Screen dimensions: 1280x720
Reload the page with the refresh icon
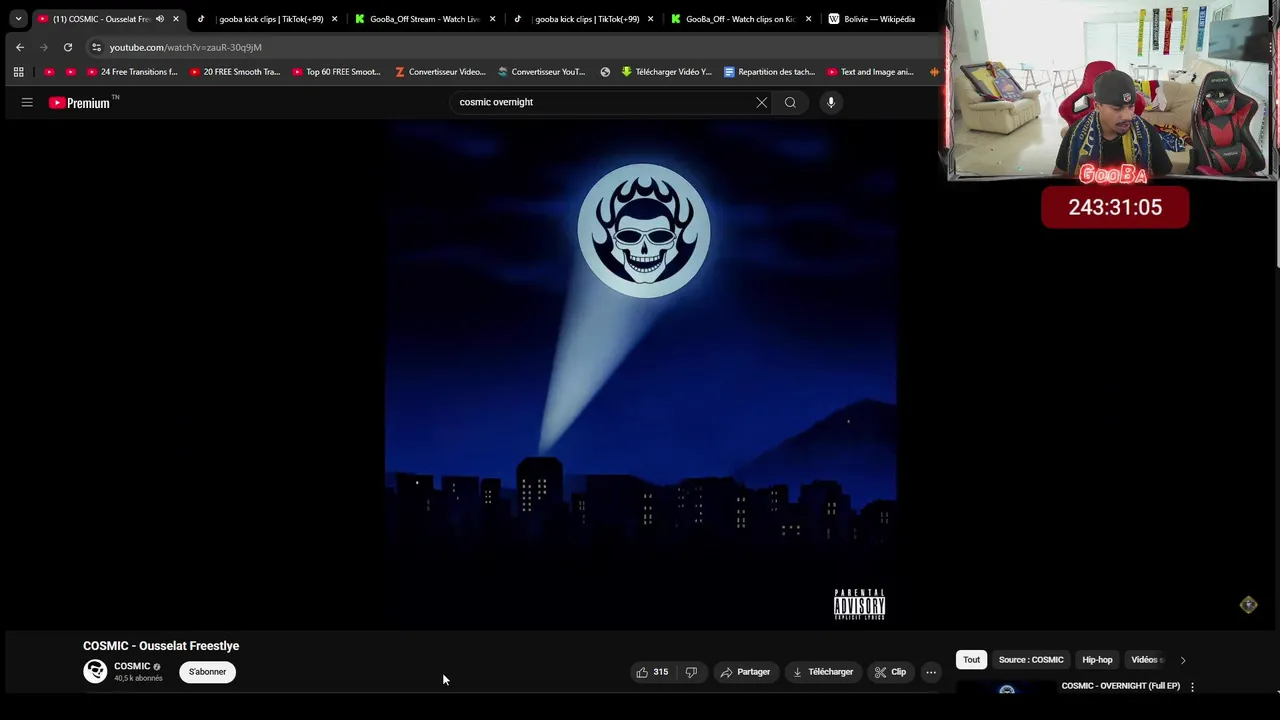pyautogui.click(x=68, y=47)
